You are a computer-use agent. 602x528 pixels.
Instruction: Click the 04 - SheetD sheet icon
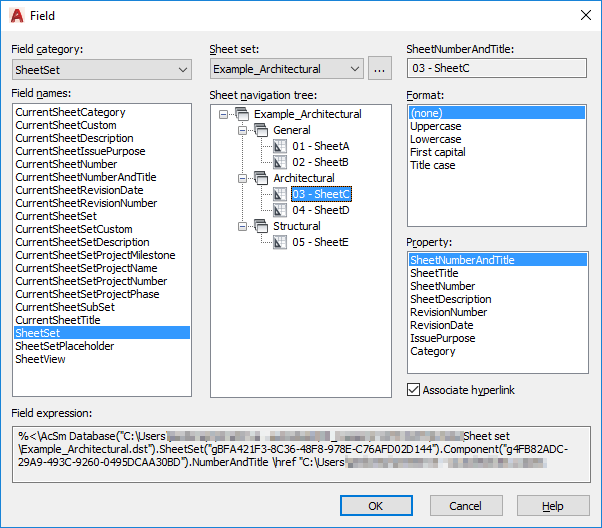point(280,210)
